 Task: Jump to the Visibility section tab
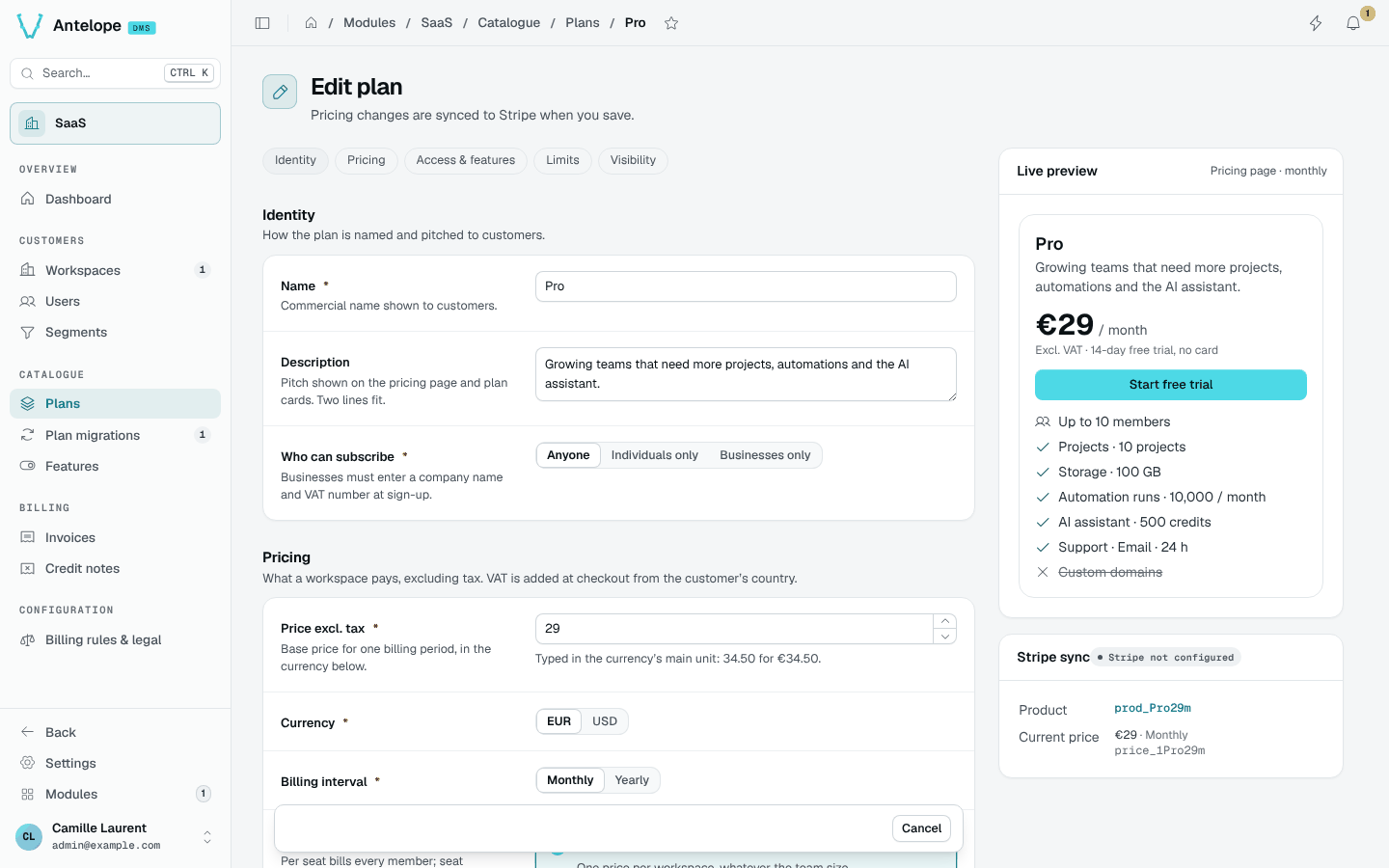(x=633, y=160)
